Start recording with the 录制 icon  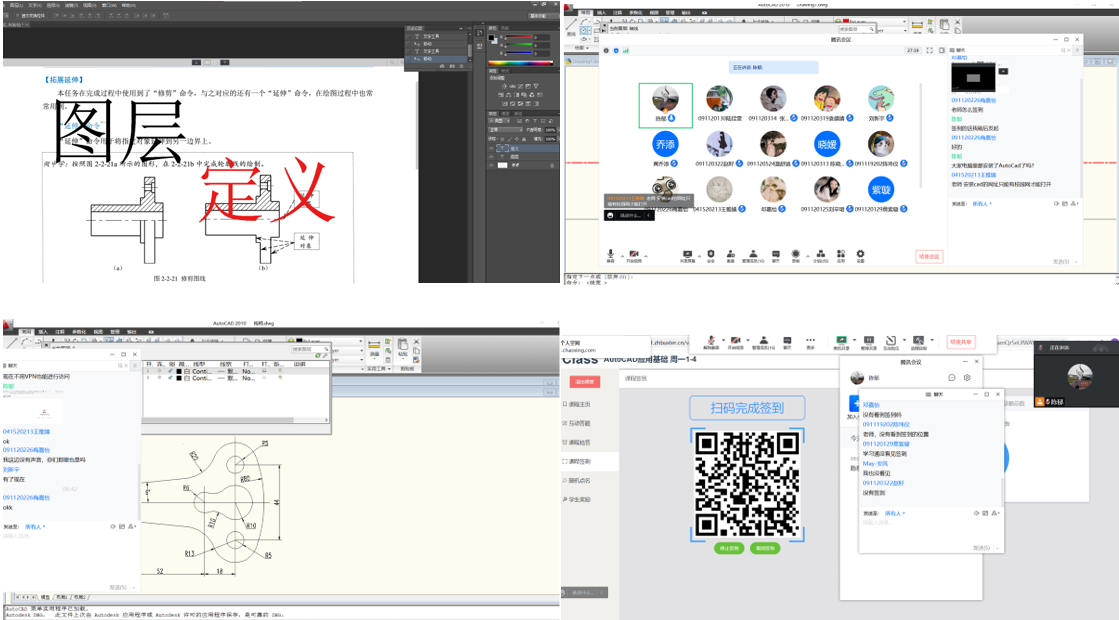(x=796, y=255)
